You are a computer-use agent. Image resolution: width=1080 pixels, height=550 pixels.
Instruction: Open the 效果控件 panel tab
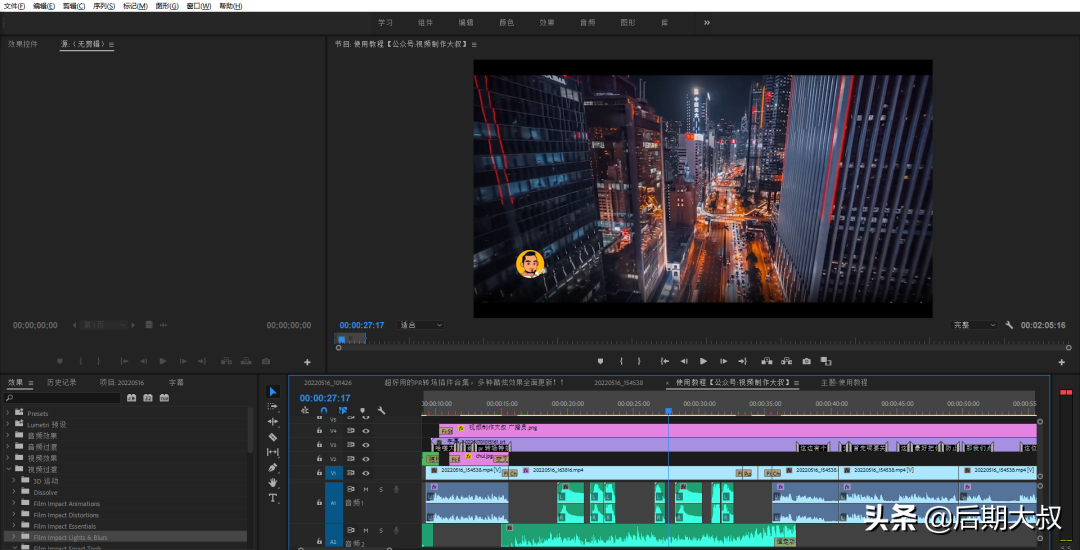[23, 44]
